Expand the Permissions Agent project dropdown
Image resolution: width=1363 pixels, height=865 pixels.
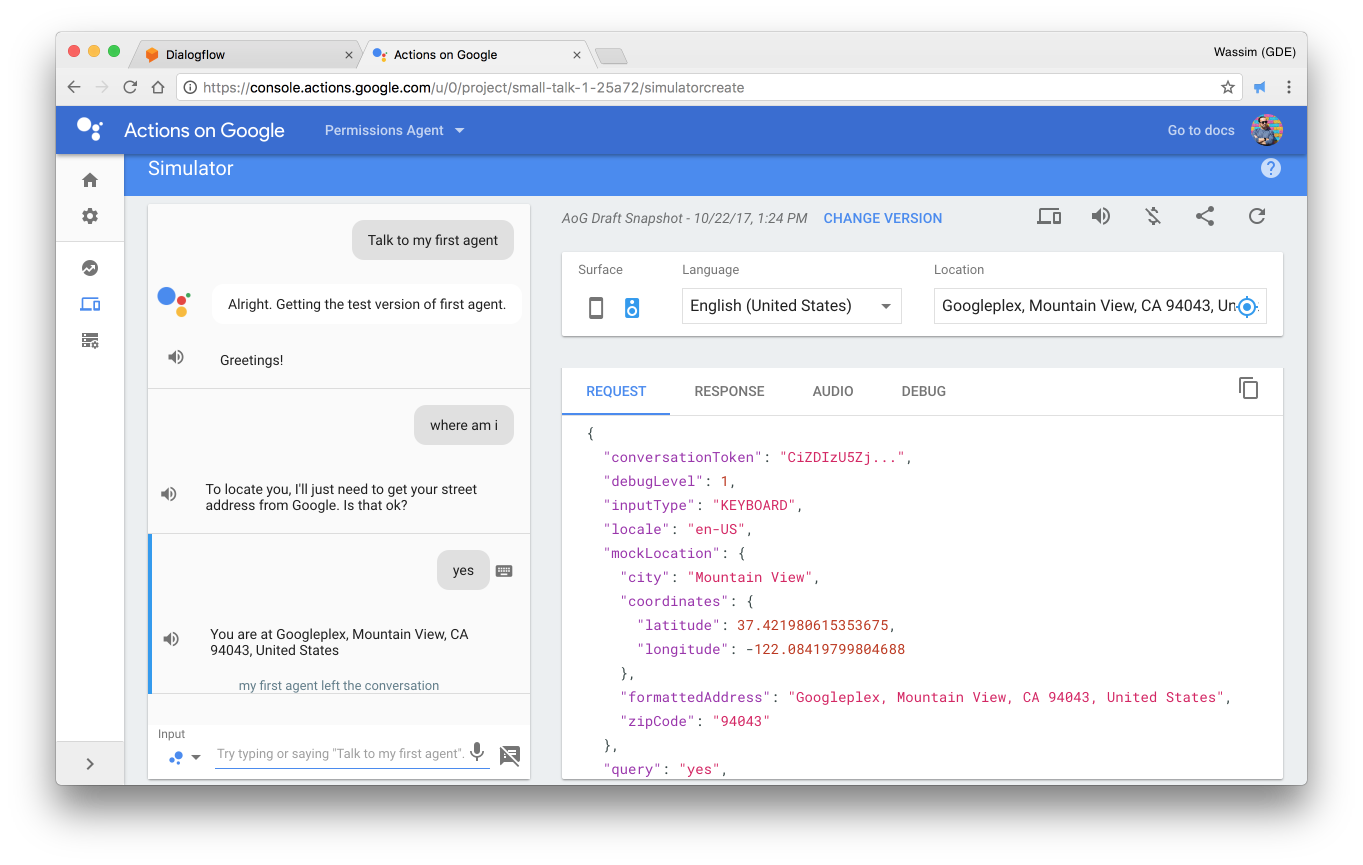(x=393, y=130)
